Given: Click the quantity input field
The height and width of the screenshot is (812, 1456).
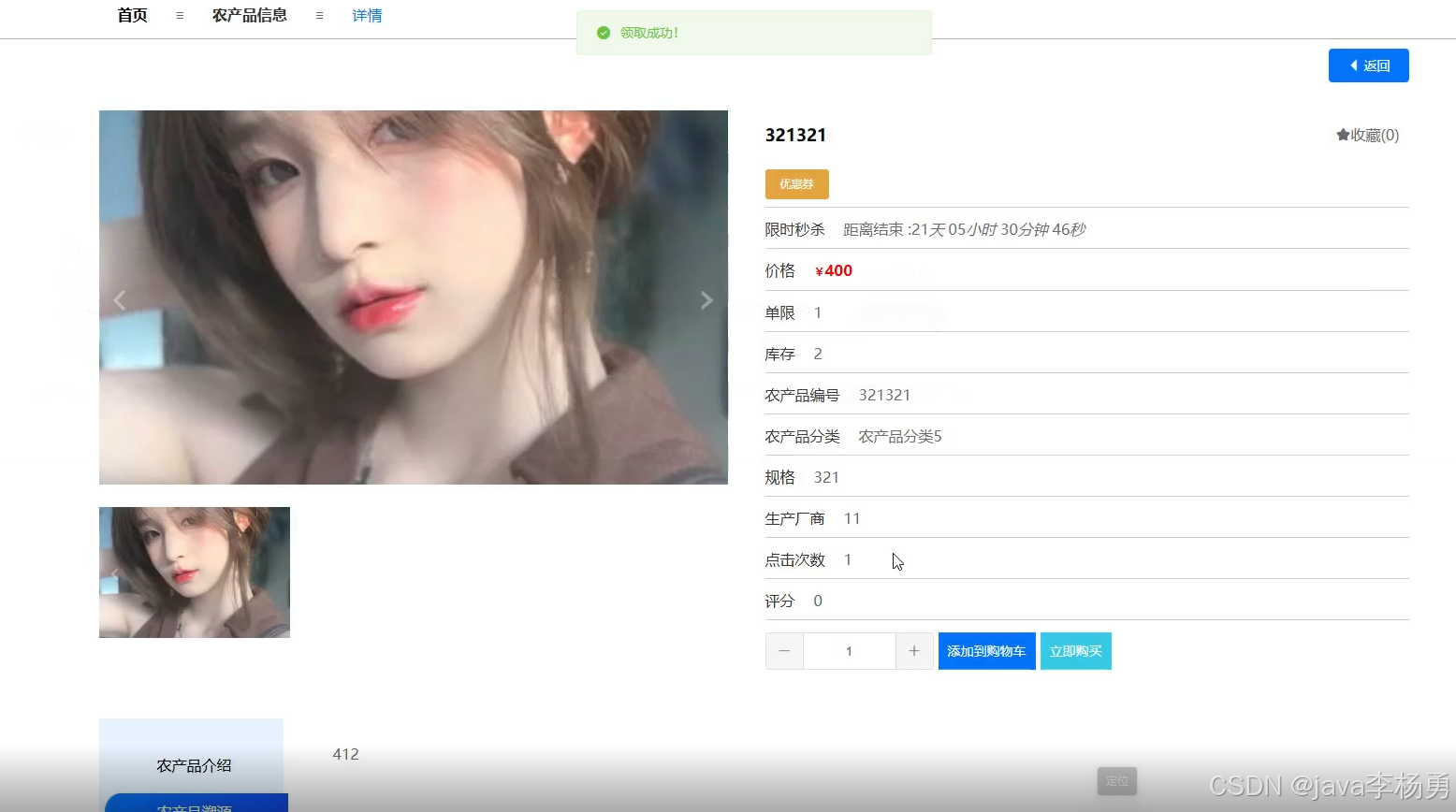Looking at the screenshot, I should click(x=850, y=651).
